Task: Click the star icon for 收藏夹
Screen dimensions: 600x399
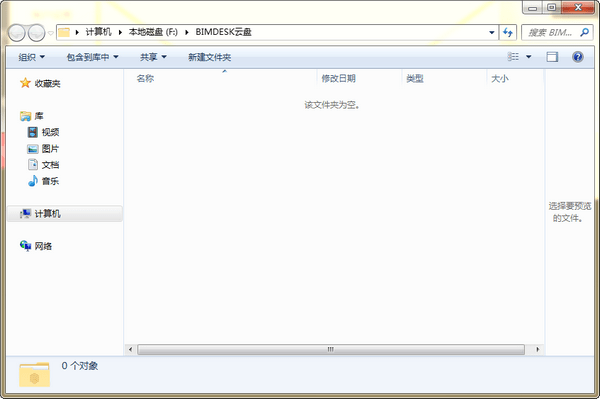Action: pos(25,83)
